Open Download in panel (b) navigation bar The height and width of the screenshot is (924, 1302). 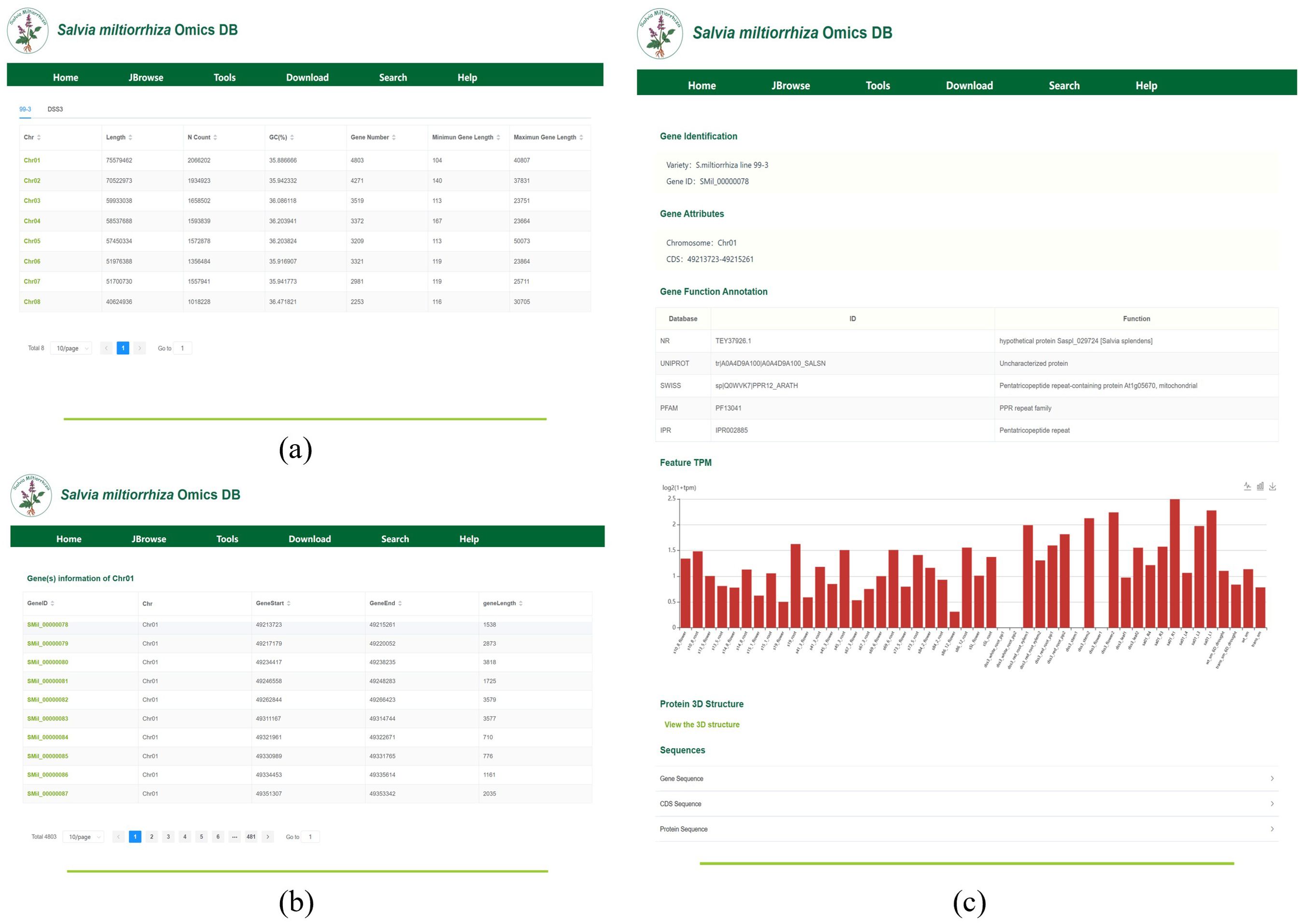(x=310, y=539)
